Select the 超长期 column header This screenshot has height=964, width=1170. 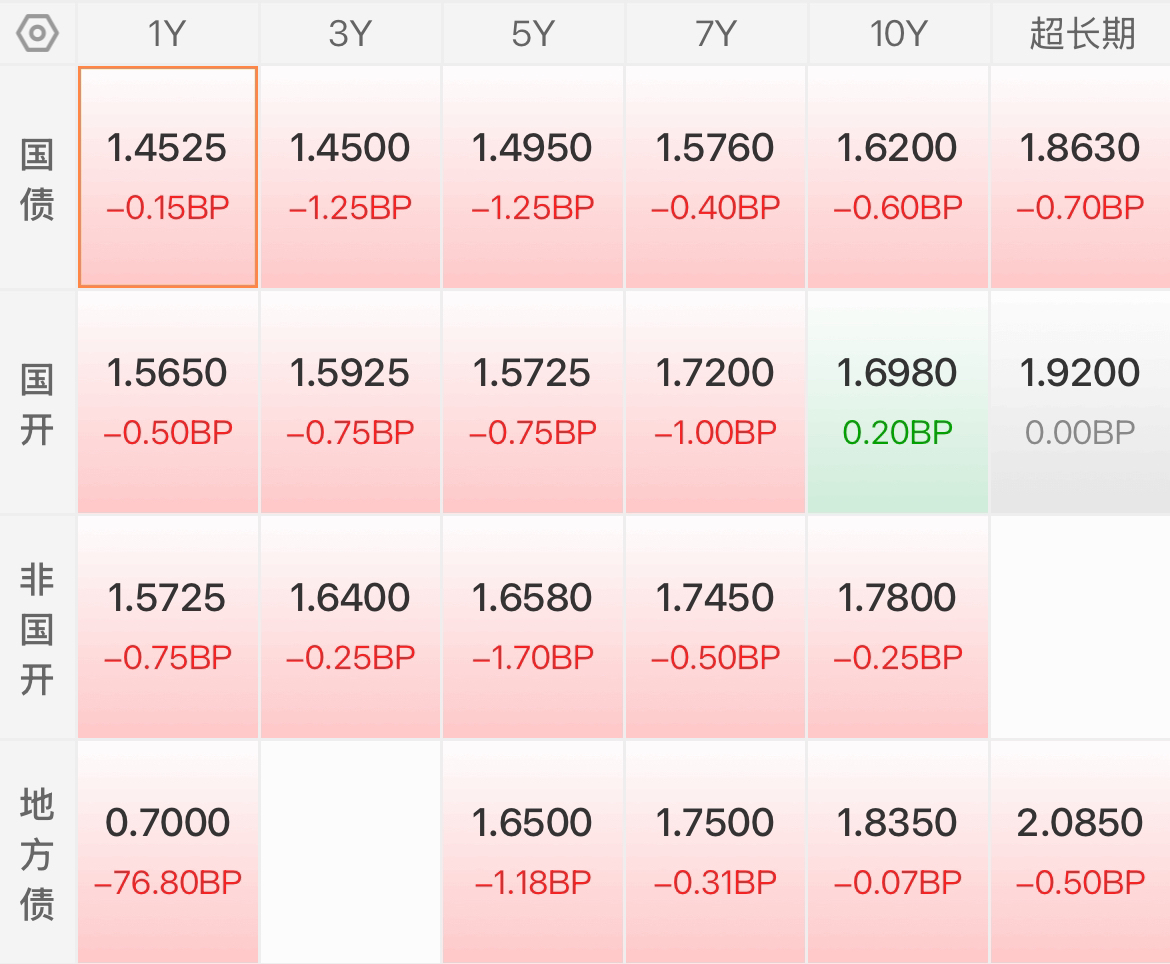click(x=1081, y=34)
